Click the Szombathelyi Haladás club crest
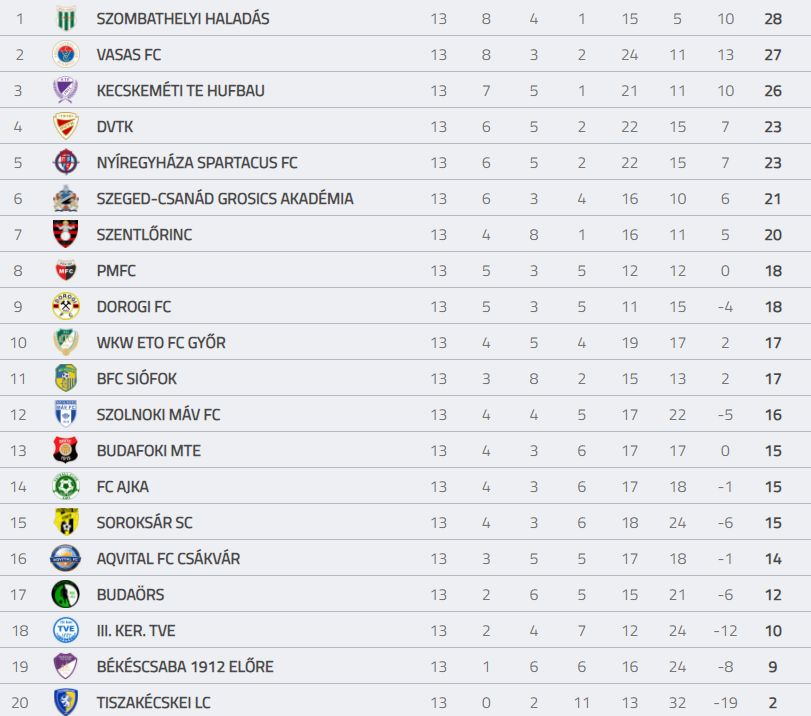This screenshot has height=716, width=811. pyautogui.click(x=66, y=19)
